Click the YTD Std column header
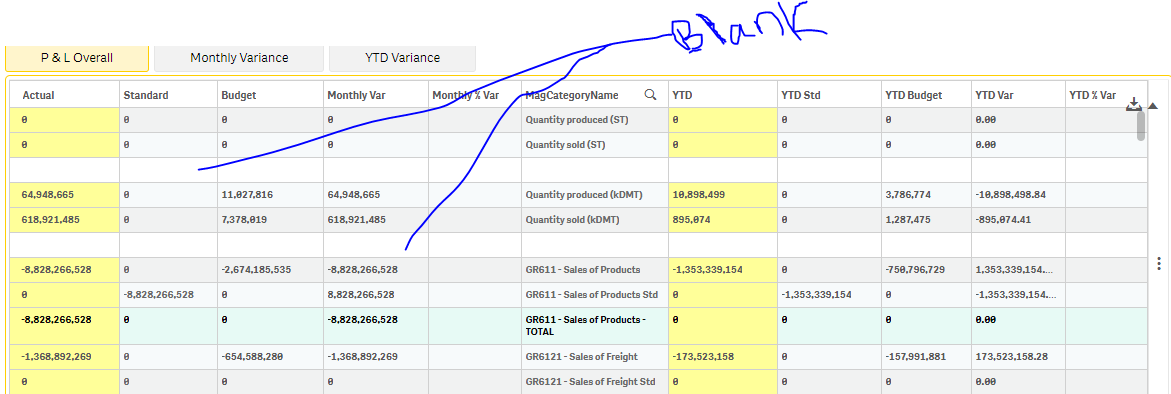 coord(801,95)
